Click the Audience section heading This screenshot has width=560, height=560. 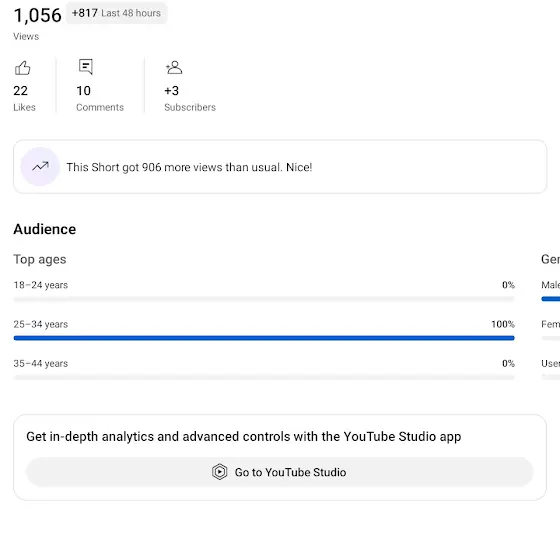pyautogui.click(x=45, y=229)
